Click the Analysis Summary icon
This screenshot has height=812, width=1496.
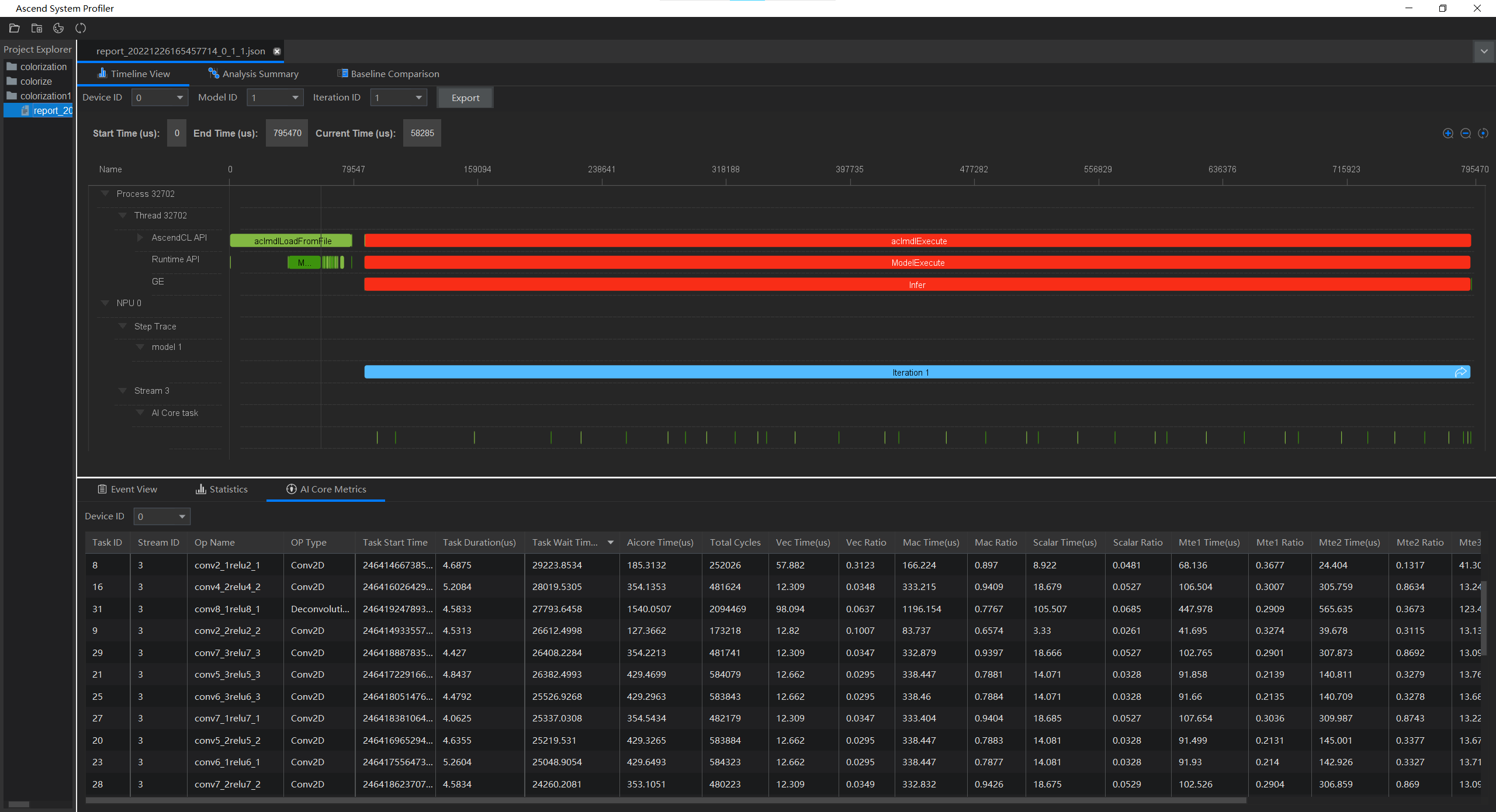point(214,73)
